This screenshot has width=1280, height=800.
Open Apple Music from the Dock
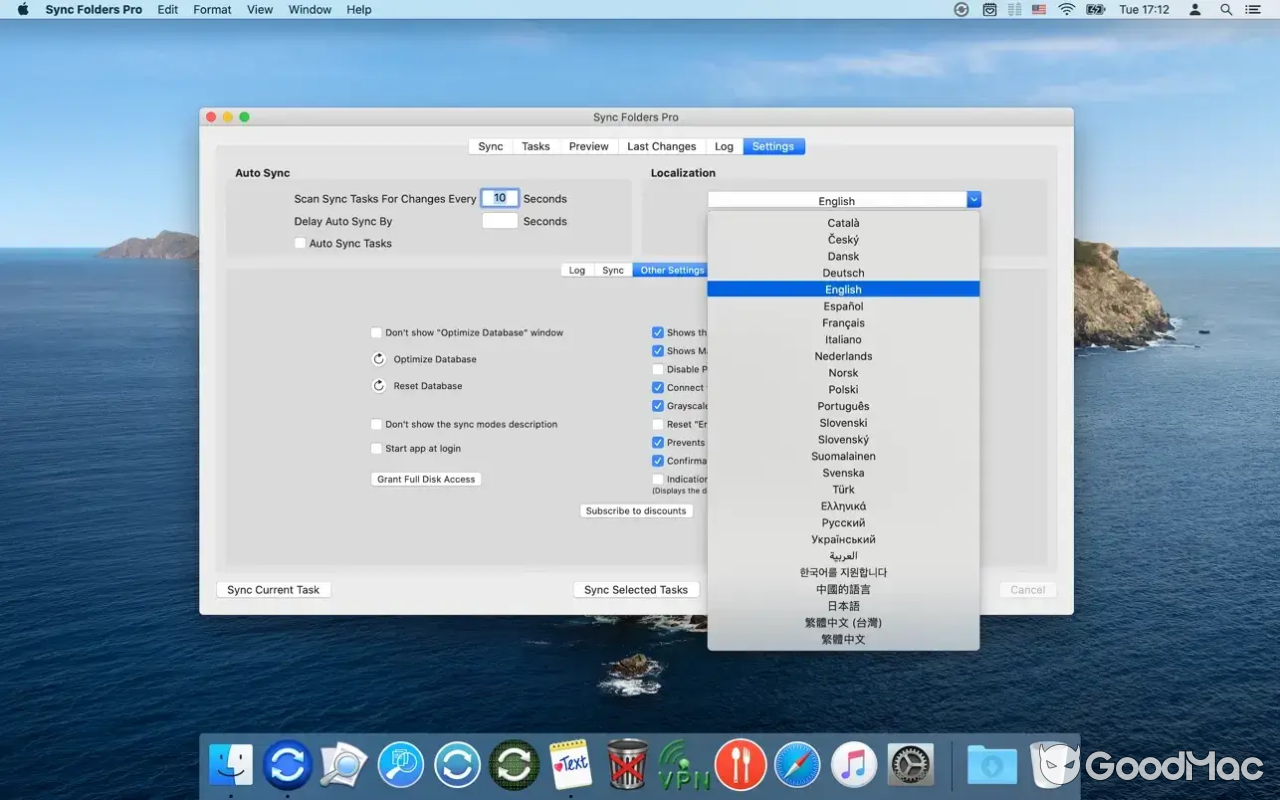(853, 765)
